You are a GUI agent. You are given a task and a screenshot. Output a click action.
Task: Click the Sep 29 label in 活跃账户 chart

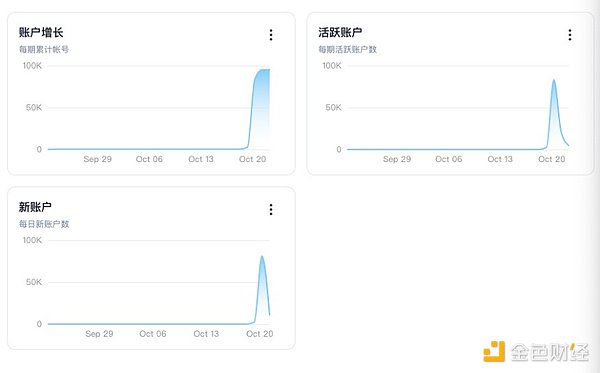(x=397, y=159)
